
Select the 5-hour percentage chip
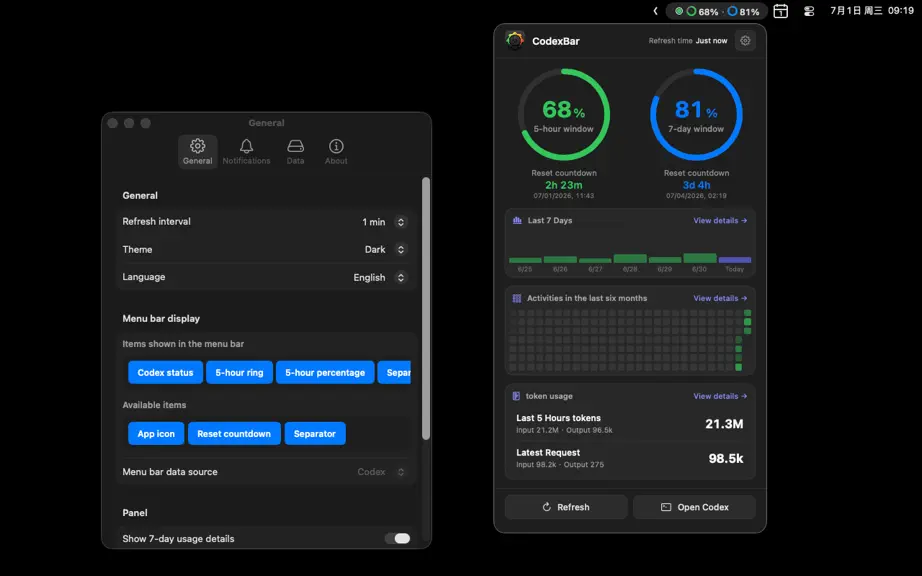(325, 373)
